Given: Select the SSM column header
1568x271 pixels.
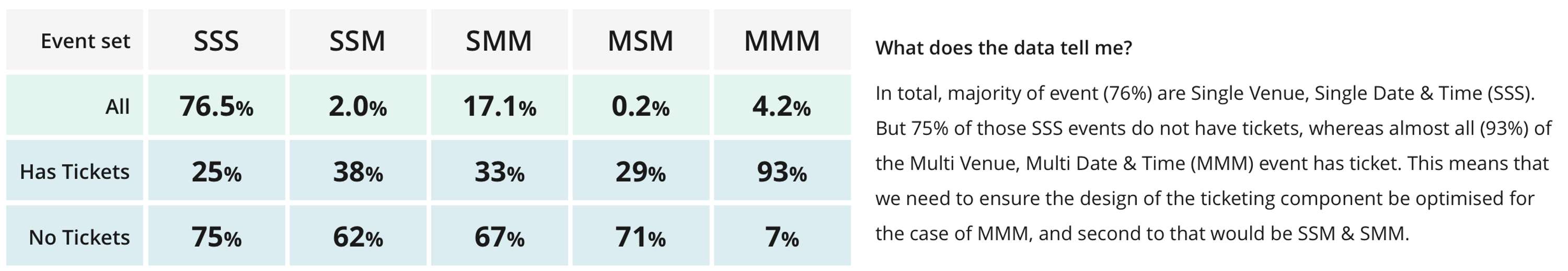Looking at the screenshot, I should coord(358,40).
